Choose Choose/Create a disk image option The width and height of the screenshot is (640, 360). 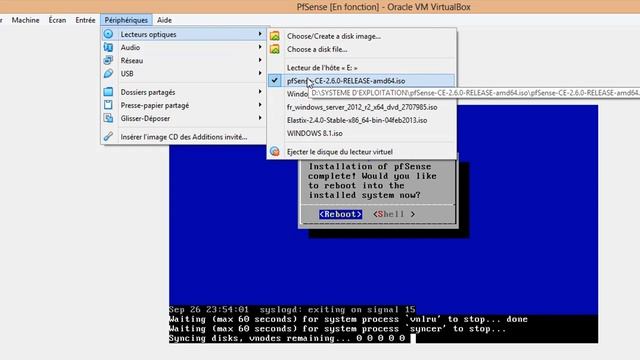(x=361, y=36)
